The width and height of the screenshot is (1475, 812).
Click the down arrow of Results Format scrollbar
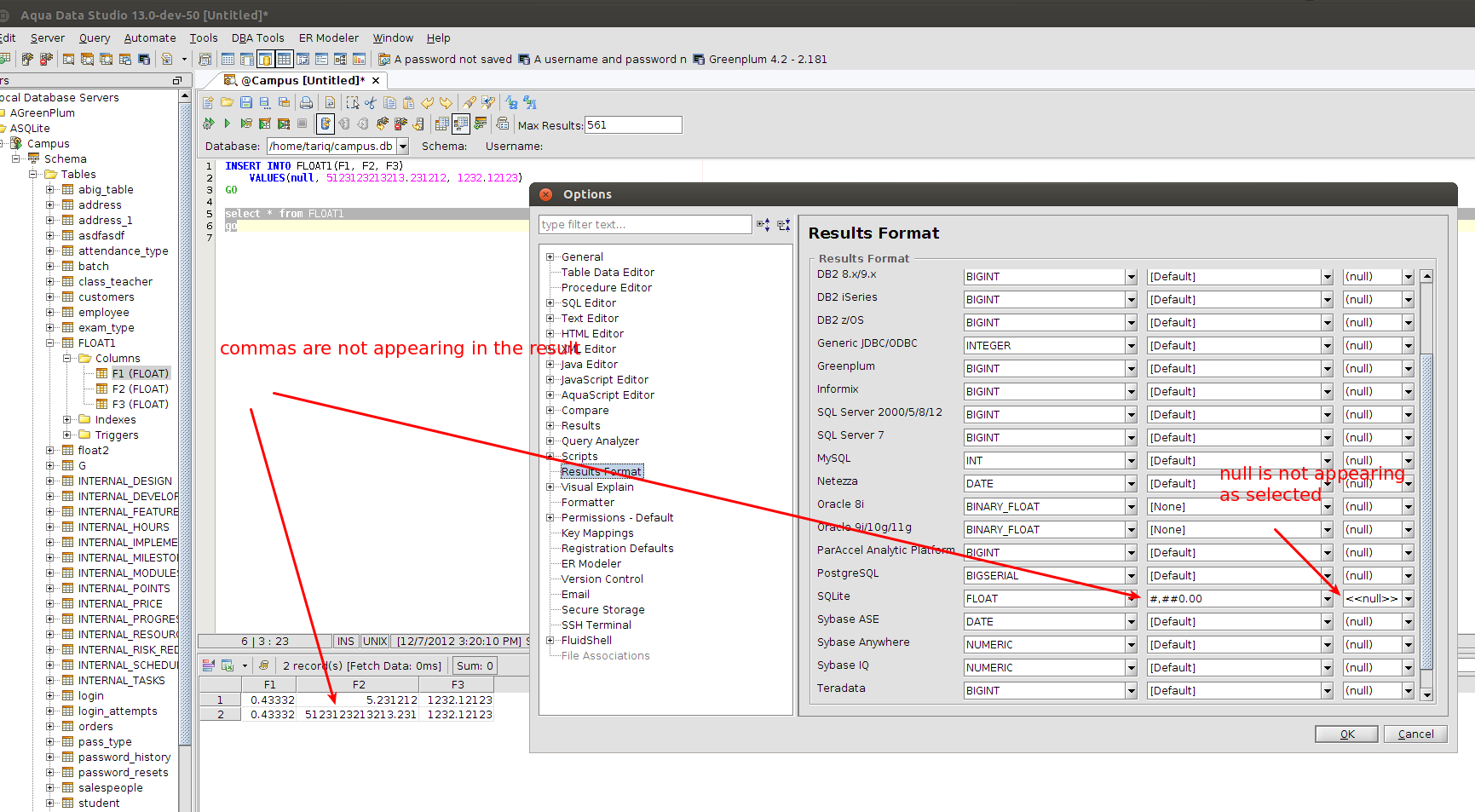(1427, 695)
